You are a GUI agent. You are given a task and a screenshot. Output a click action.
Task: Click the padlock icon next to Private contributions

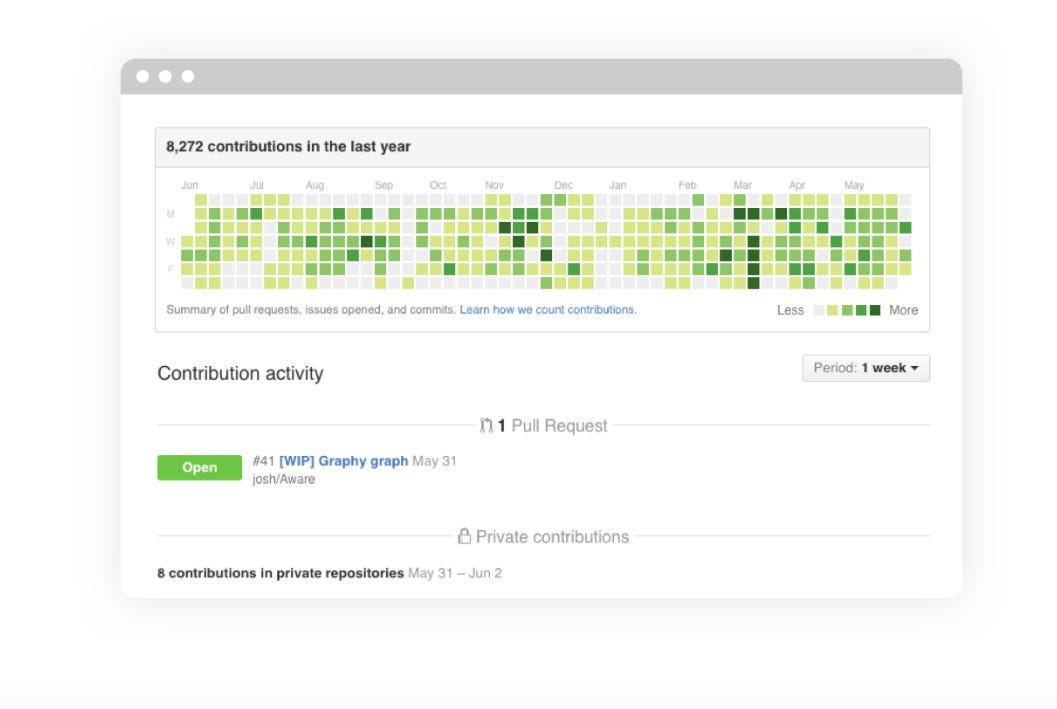point(464,536)
